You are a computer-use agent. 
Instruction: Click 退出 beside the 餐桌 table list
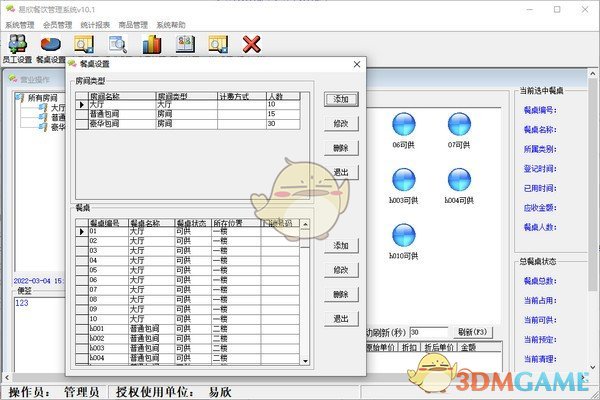(x=341, y=319)
